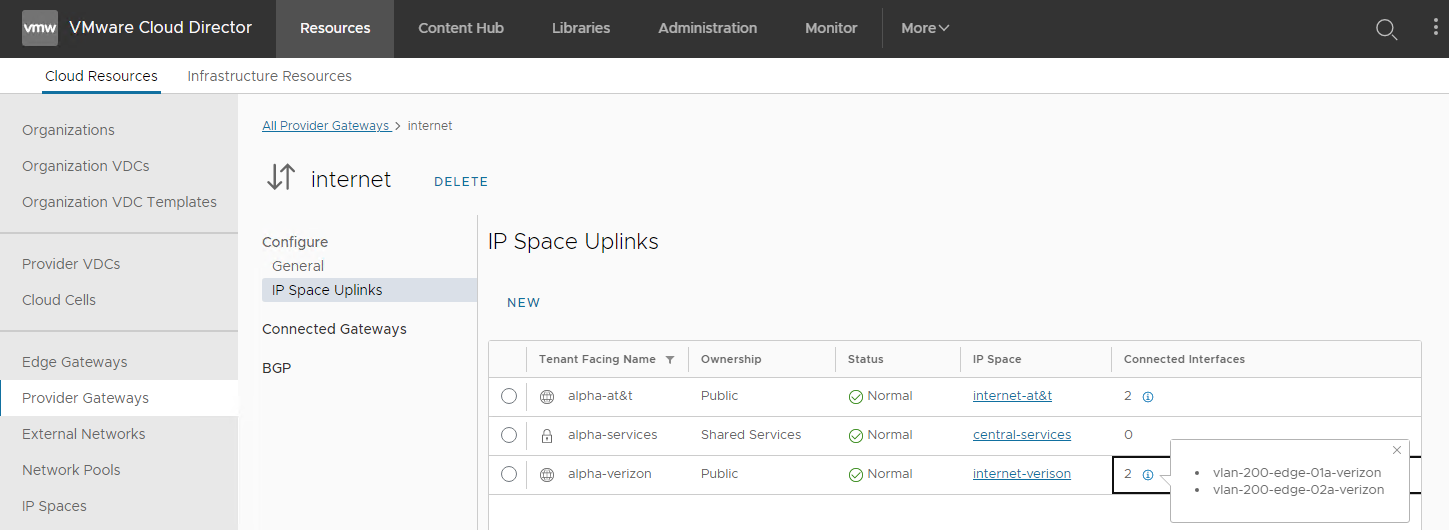Open the internet-at&t IP Space link
This screenshot has width=1449, height=530.
1012,396
